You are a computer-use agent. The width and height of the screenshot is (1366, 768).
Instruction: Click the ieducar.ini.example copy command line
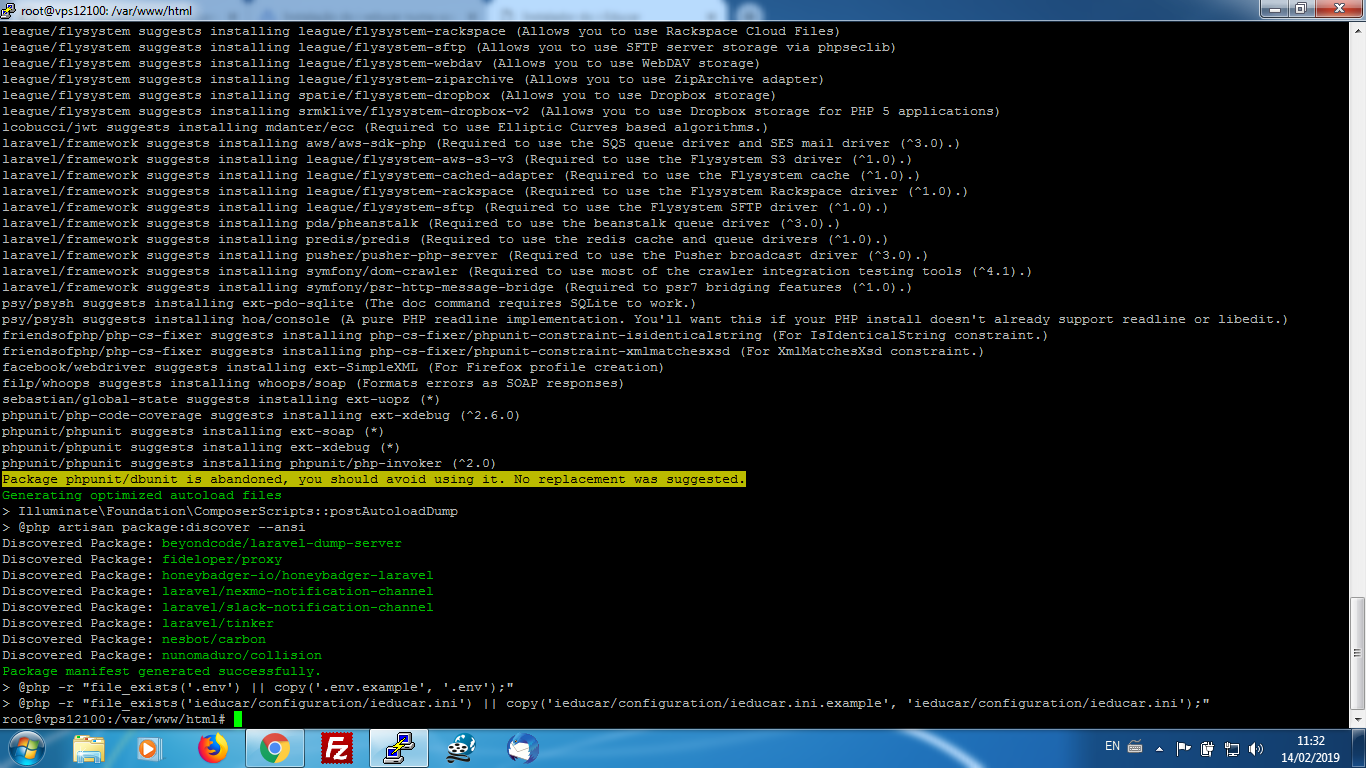point(606,703)
